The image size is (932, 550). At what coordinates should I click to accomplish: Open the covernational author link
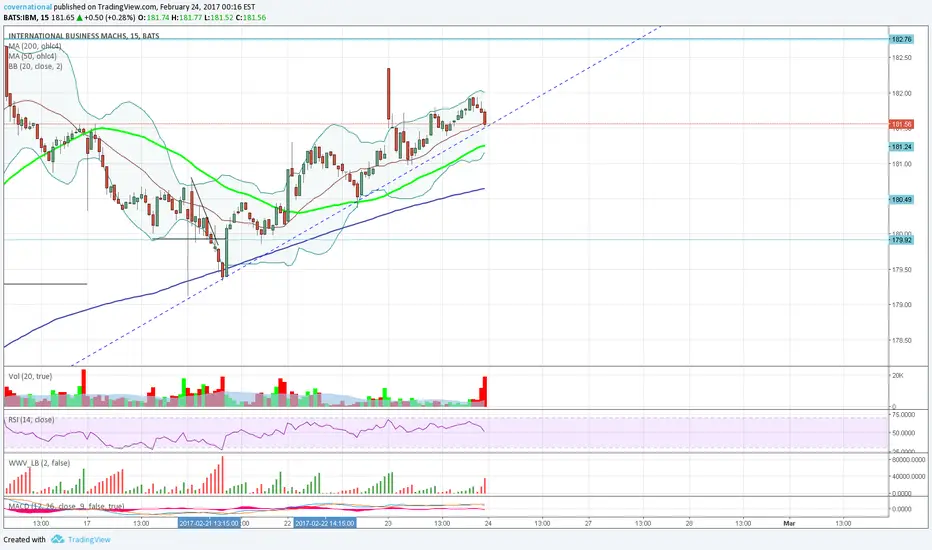(27, 7)
